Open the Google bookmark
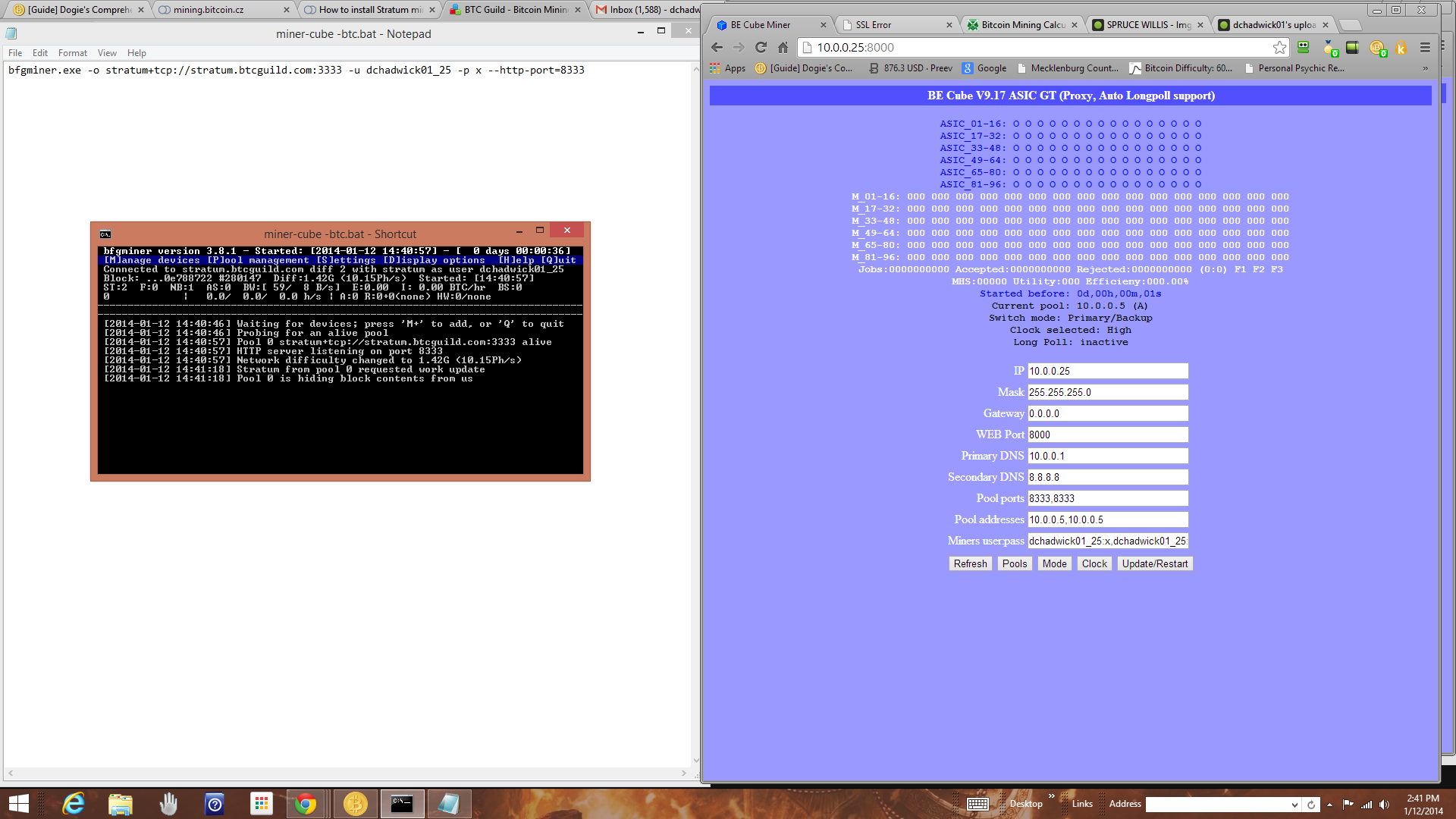The height and width of the screenshot is (819, 1456). pyautogui.click(x=984, y=68)
